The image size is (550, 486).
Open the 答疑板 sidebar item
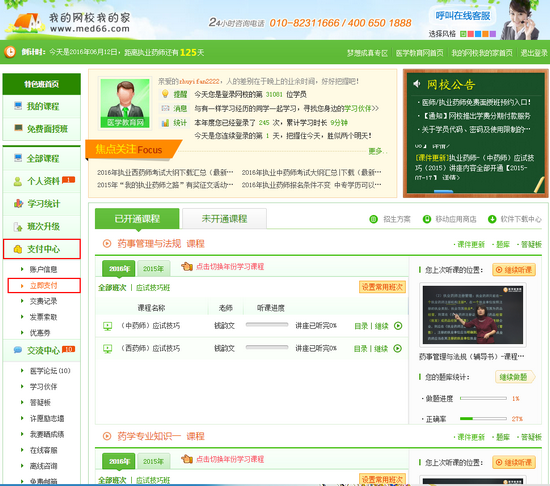coord(40,403)
